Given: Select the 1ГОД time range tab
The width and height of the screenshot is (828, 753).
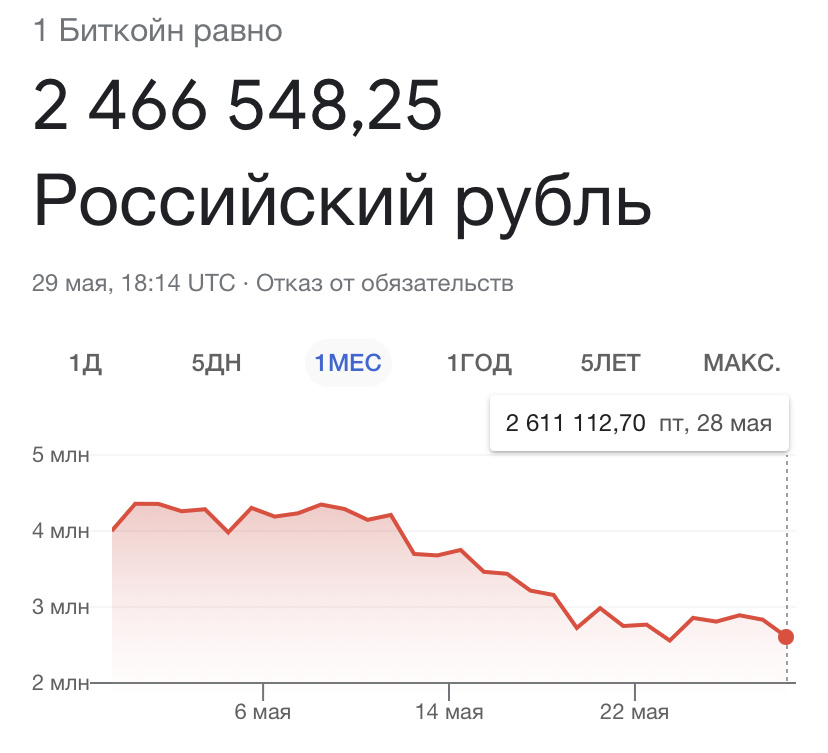Looking at the screenshot, I should pos(478,363).
